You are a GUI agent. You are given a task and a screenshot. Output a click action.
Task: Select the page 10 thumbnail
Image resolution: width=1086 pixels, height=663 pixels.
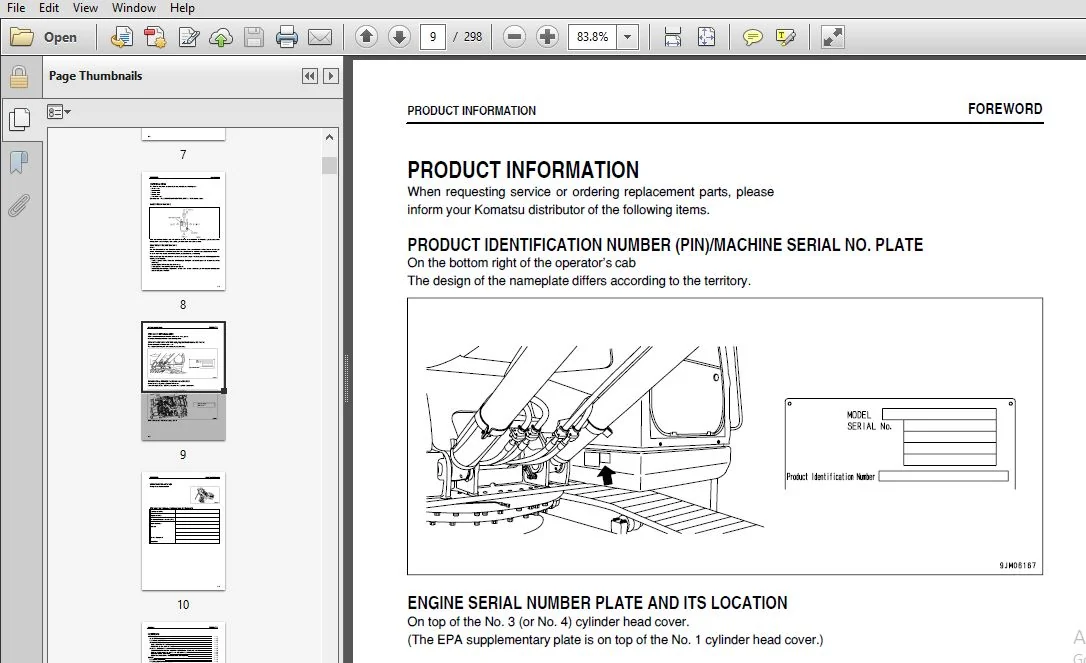pyautogui.click(x=184, y=531)
